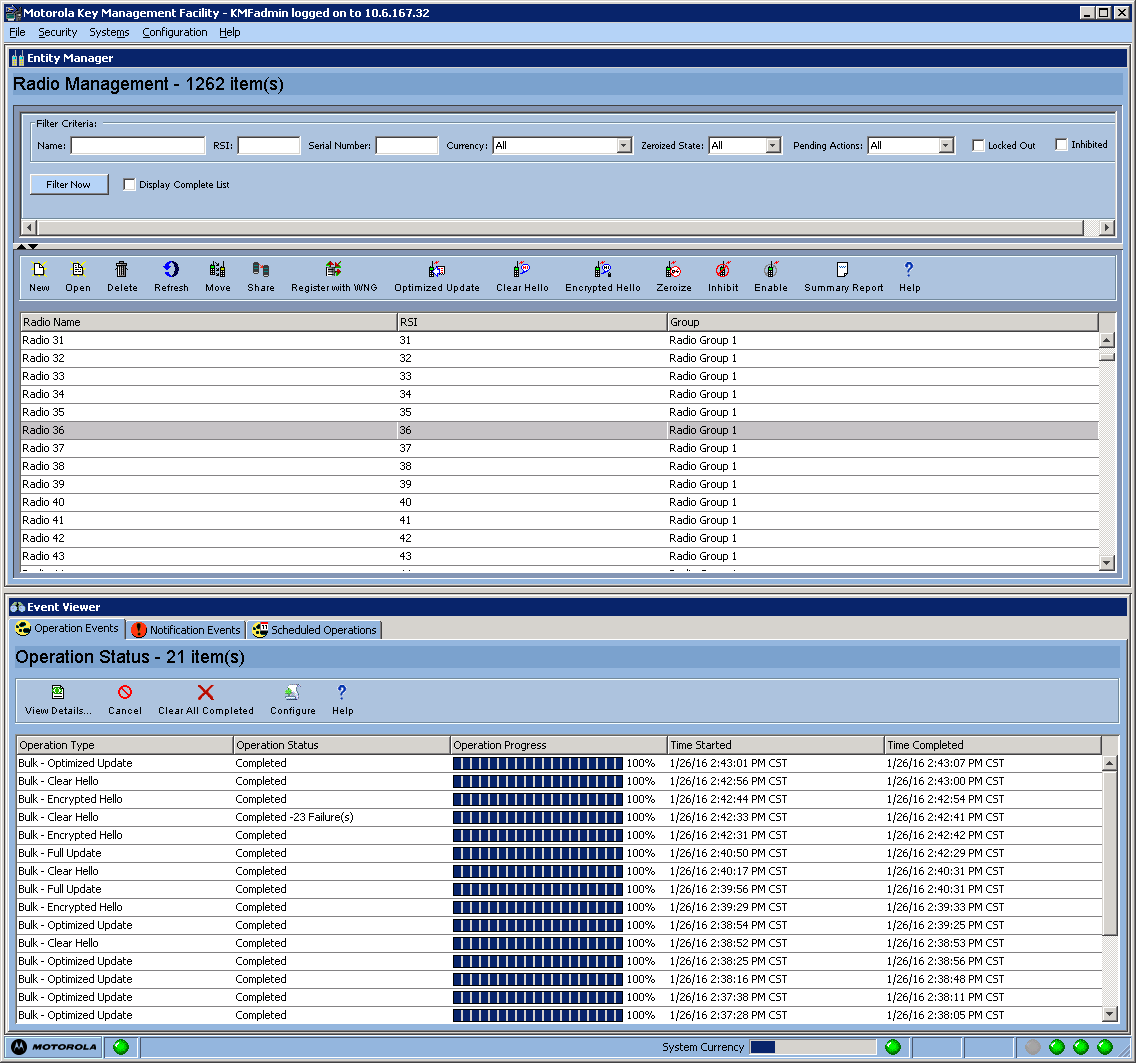Select the Radio 31 row

click(559, 340)
